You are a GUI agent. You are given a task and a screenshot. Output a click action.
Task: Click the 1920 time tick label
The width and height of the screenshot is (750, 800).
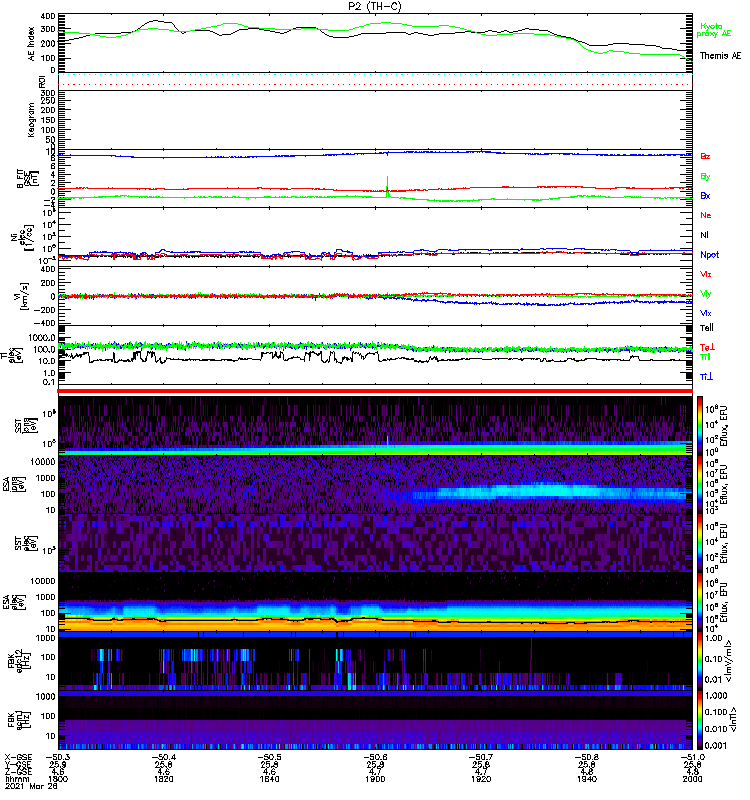[481, 779]
